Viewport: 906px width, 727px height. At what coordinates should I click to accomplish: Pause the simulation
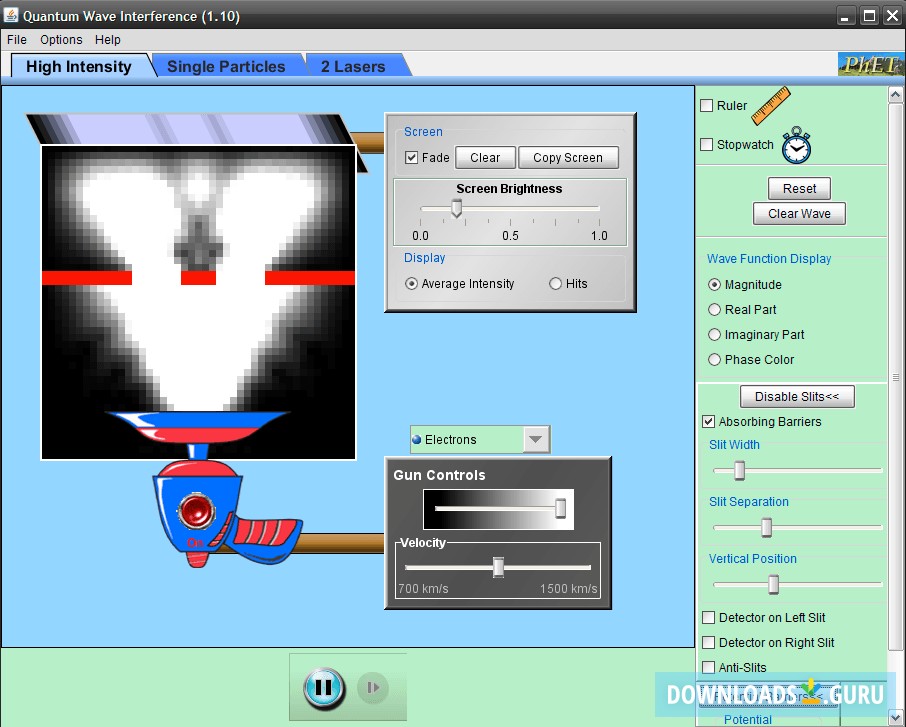pyautogui.click(x=323, y=687)
